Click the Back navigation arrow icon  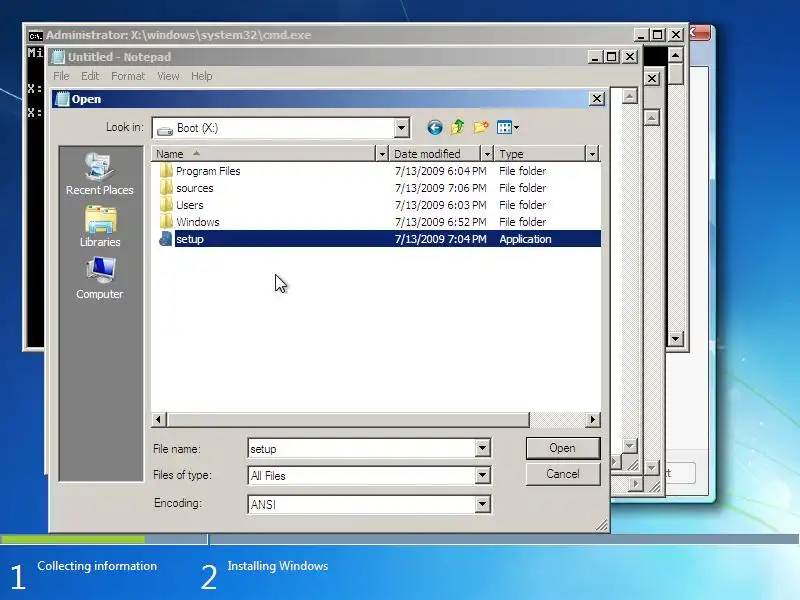click(435, 128)
